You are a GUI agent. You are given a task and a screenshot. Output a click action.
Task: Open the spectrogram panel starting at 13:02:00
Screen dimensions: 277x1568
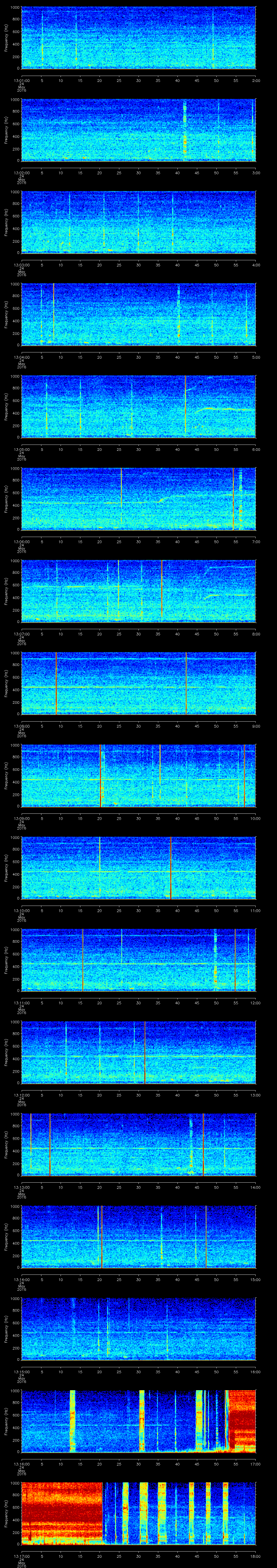138,130
